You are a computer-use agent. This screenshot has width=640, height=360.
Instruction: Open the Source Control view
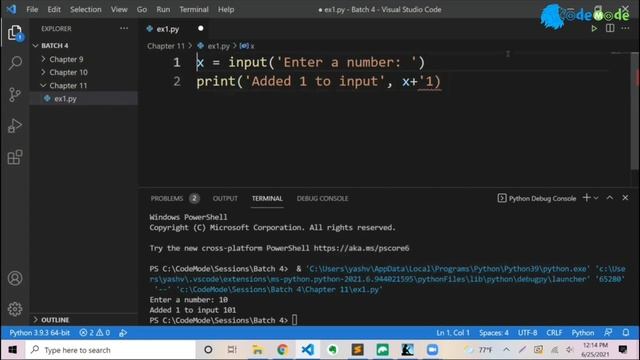15,94
